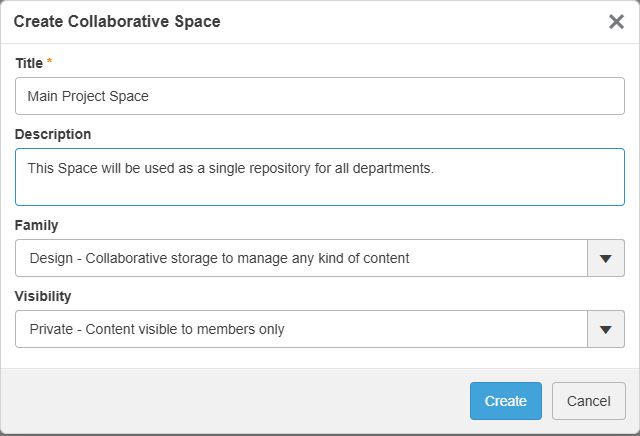Close the Create Collaborative Space dialog
The image size is (640, 436).
[x=616, y=22]
